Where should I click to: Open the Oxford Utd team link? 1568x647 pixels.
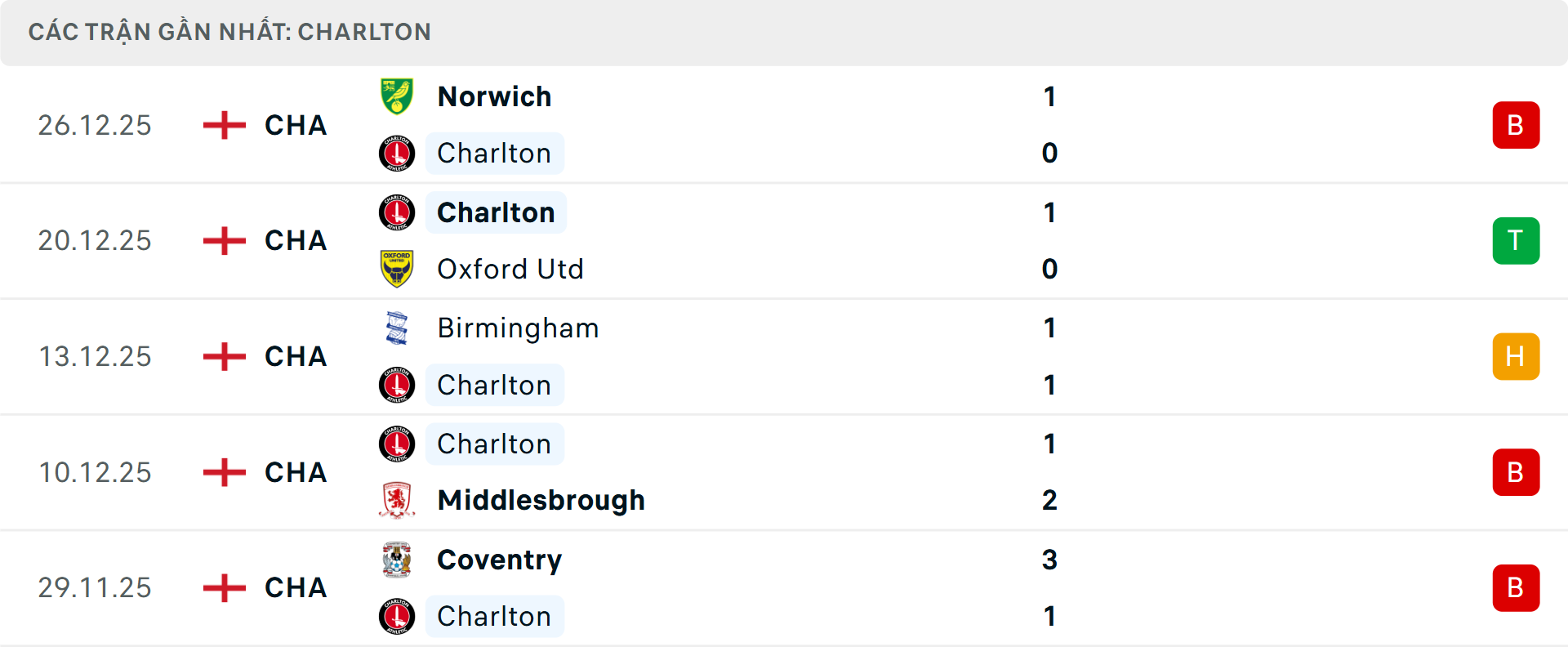coord(510,269)
